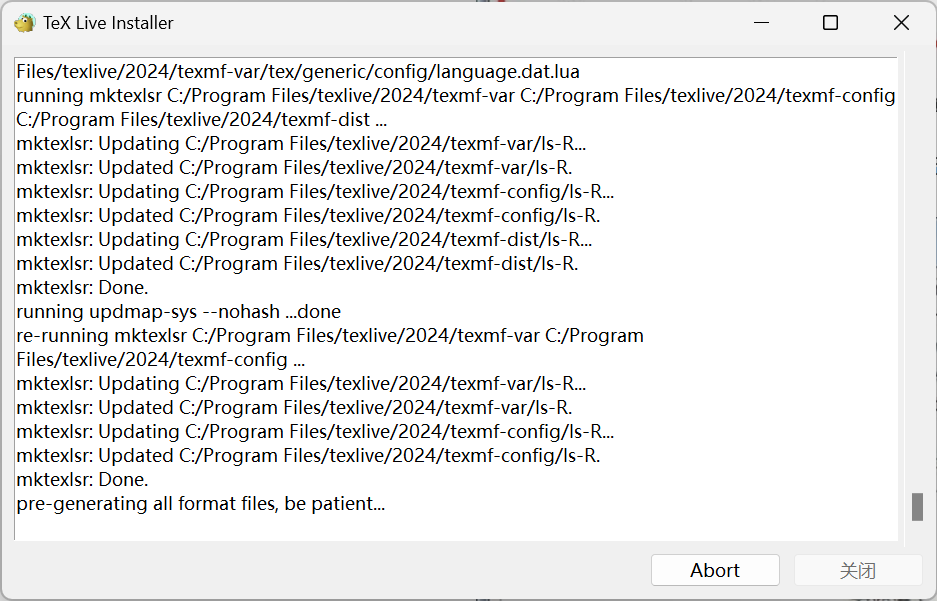The width and height of the screenshot is (937, 601).
Task: Click the greyed-out 关闭 button
Action: pos(857,570)
